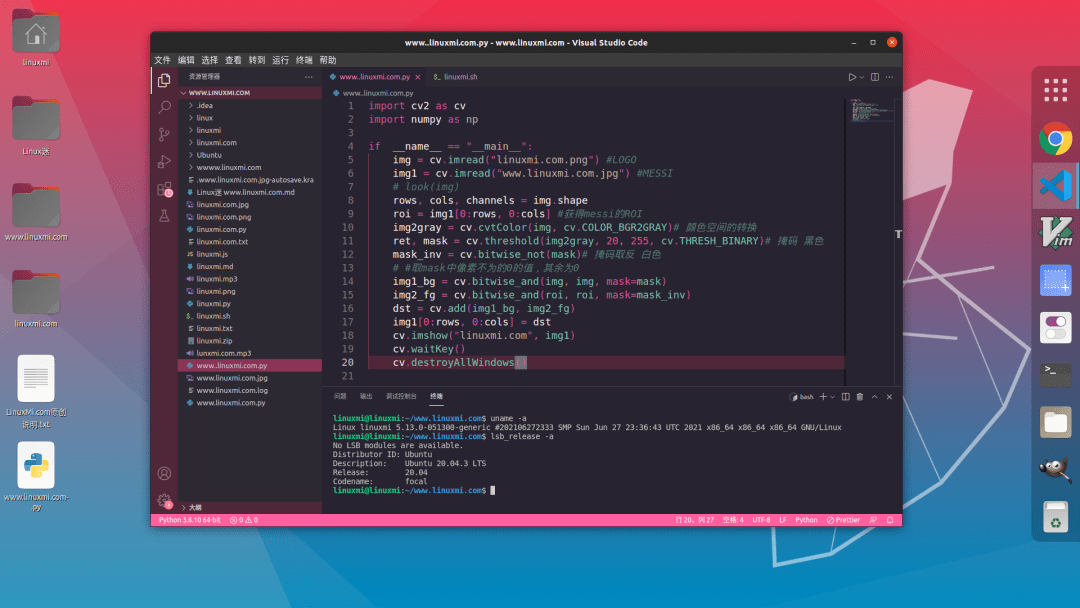The width and height of the screenshot is (1080, 608).
Task: Open the bash terminal selector dropdown
Action: click(x=831, y=396)
